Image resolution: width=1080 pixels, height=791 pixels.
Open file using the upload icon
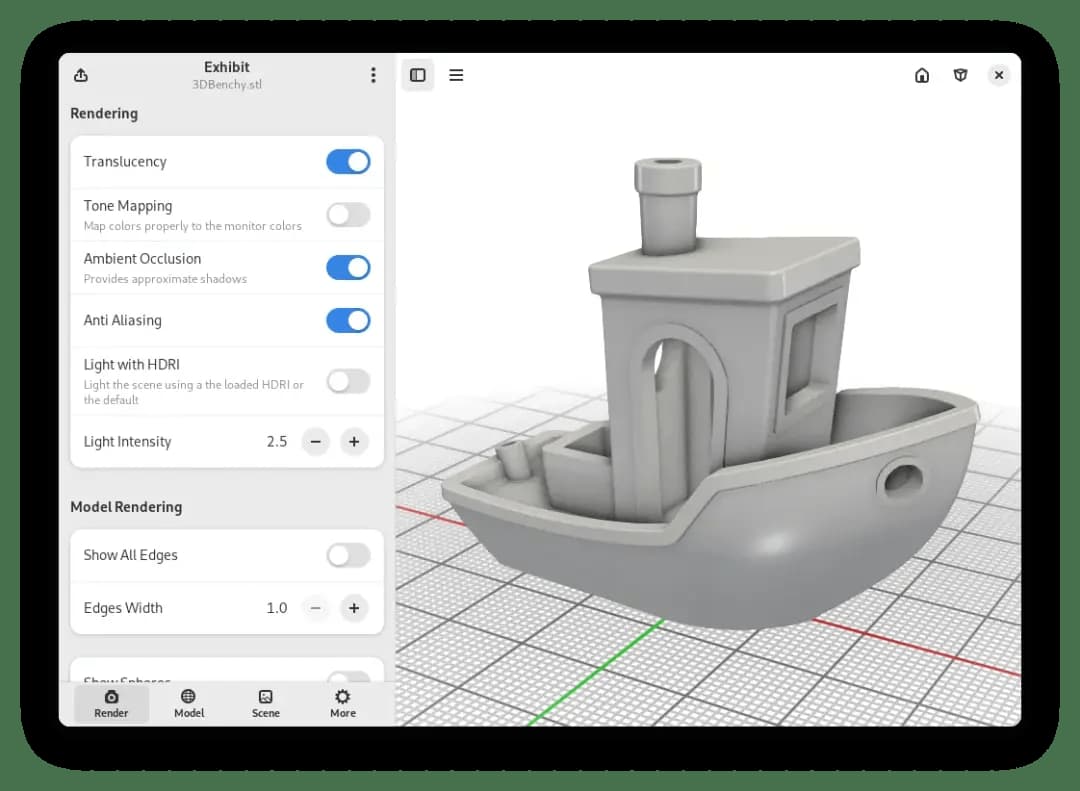81,75
